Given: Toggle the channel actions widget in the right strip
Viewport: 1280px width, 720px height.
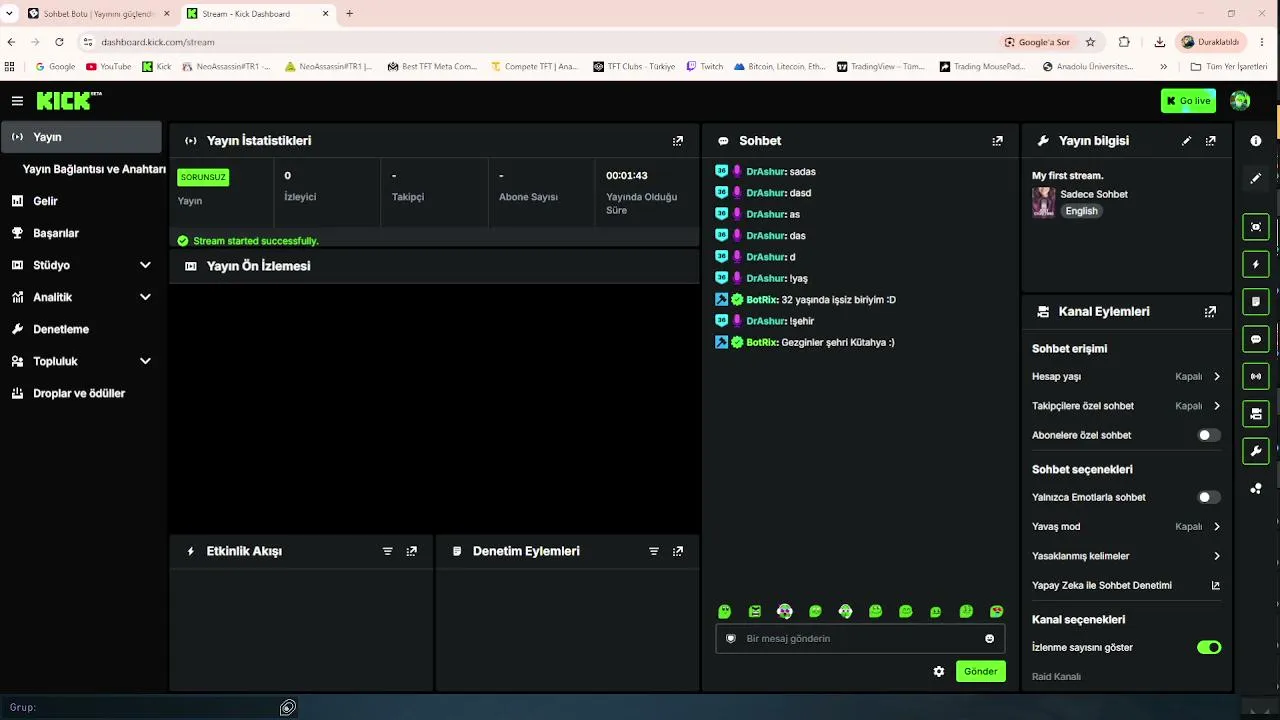Looking at the screenshot, I should coord(1256,414).
